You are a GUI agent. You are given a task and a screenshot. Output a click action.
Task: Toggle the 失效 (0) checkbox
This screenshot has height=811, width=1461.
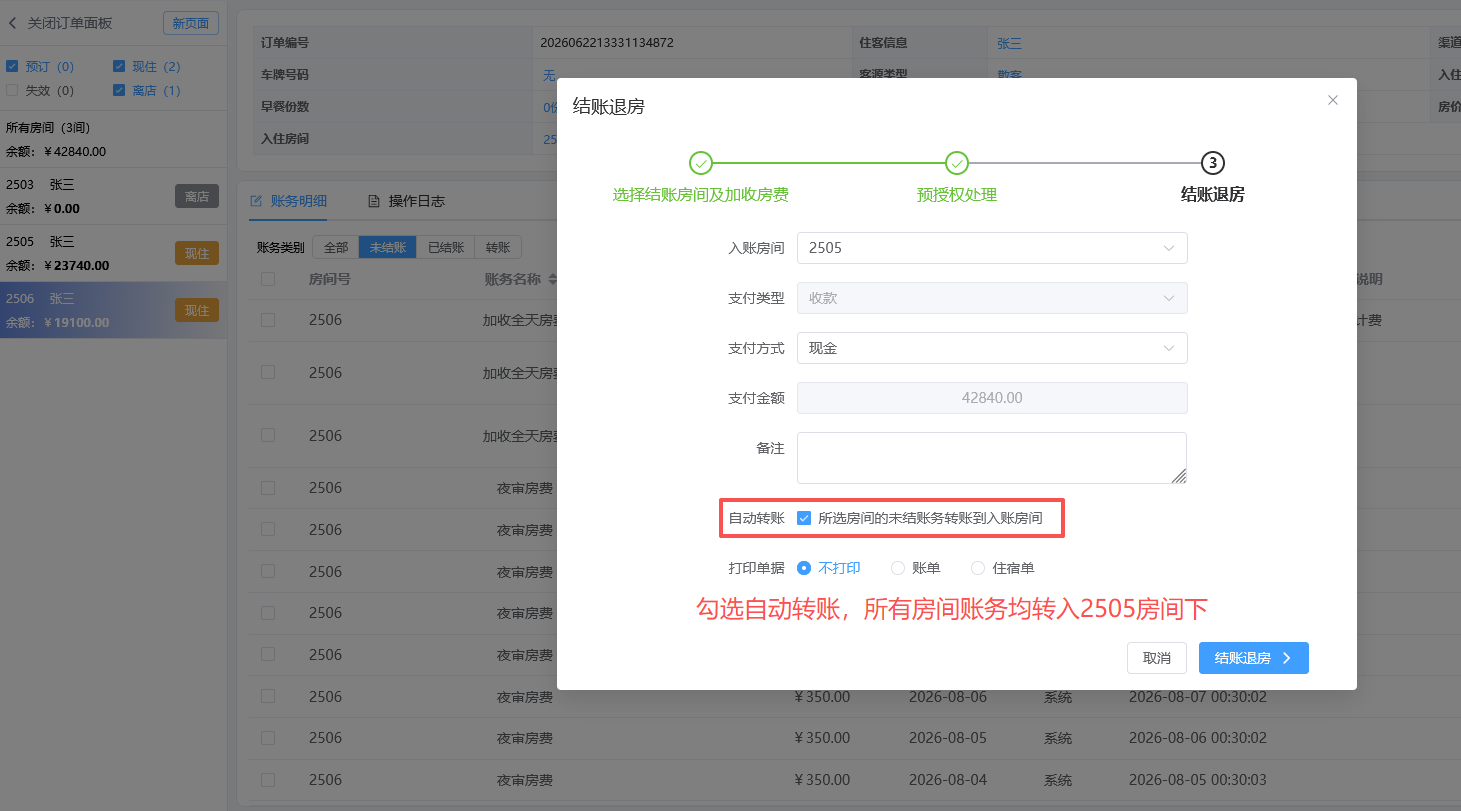12,90
